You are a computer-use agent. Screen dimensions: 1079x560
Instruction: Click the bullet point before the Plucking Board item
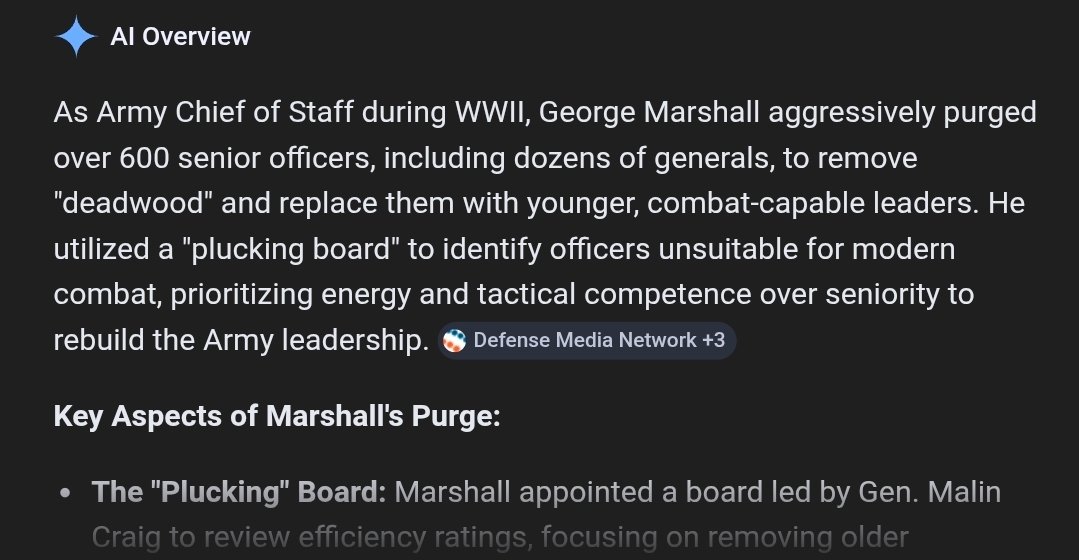pyautogui.click(x=65, y=493)
